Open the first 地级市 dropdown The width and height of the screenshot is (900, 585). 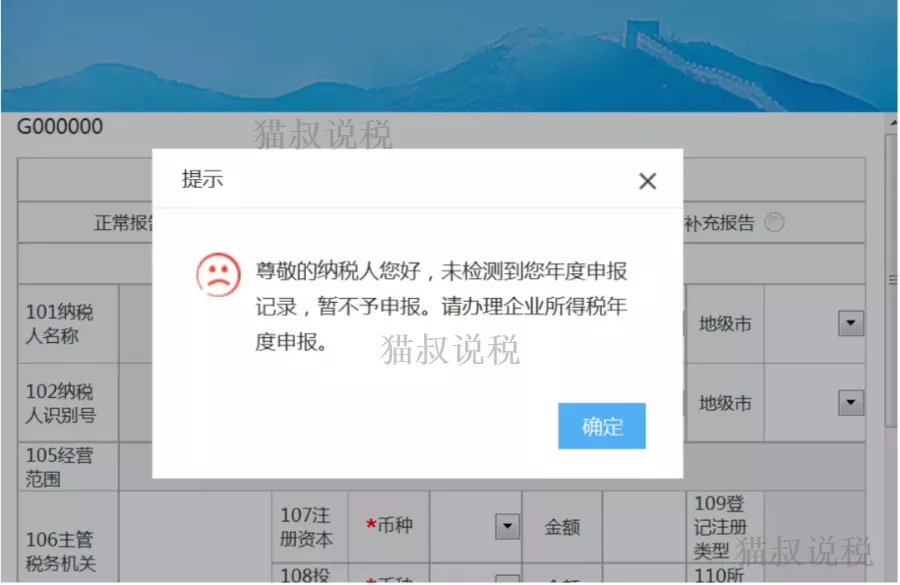point(849,323)
